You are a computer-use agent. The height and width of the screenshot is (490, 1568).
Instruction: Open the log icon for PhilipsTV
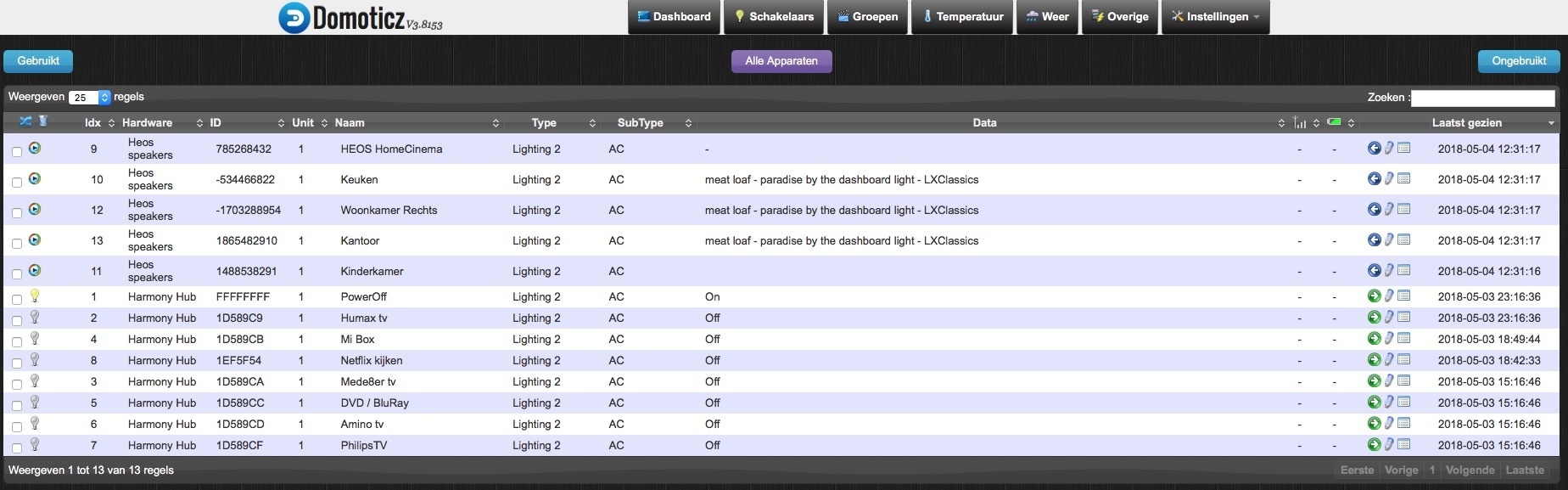click(1404, 444)
